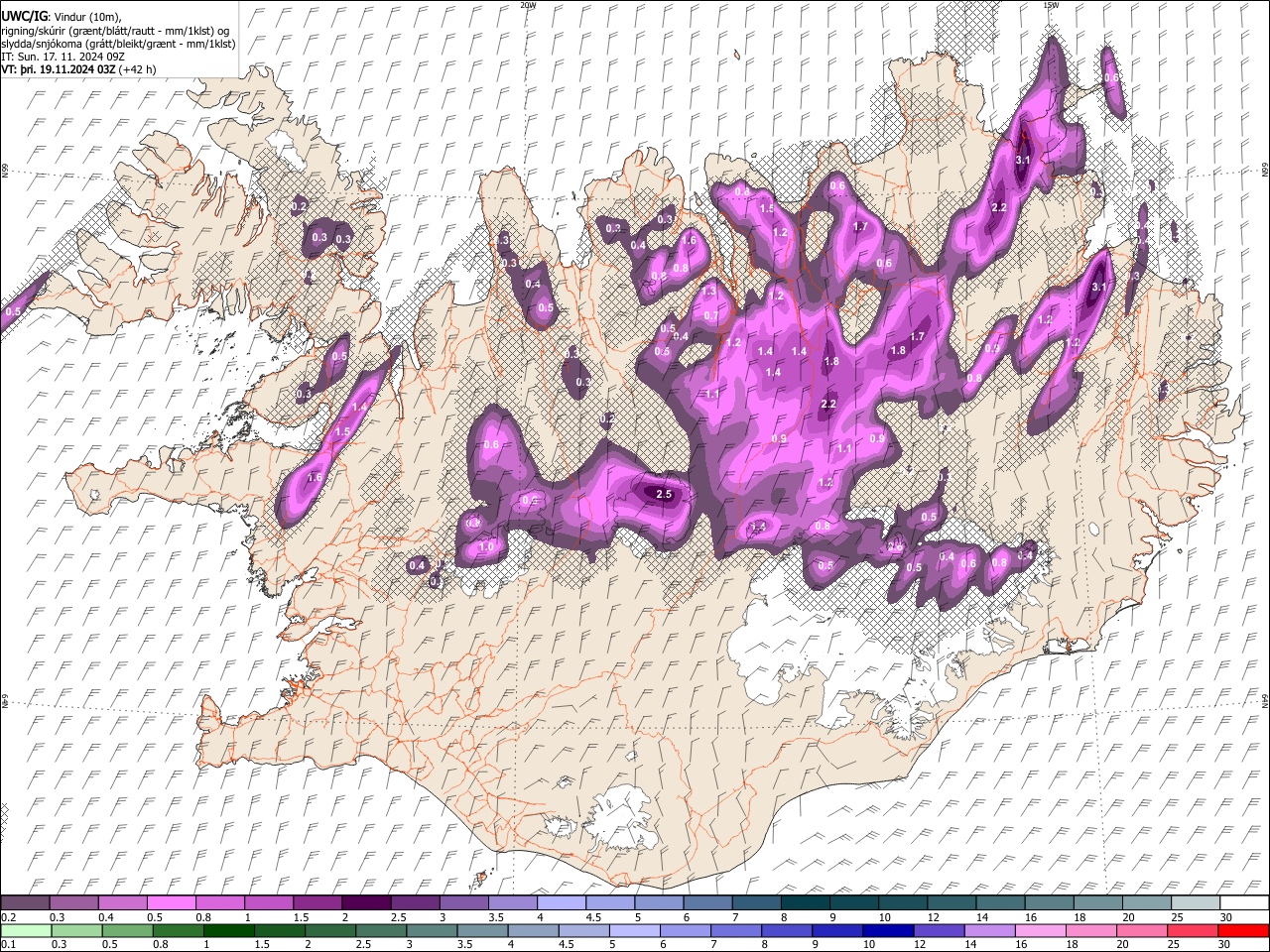Pick the pale lilac green-row swatch labeled 5

[x=635, y=931]
